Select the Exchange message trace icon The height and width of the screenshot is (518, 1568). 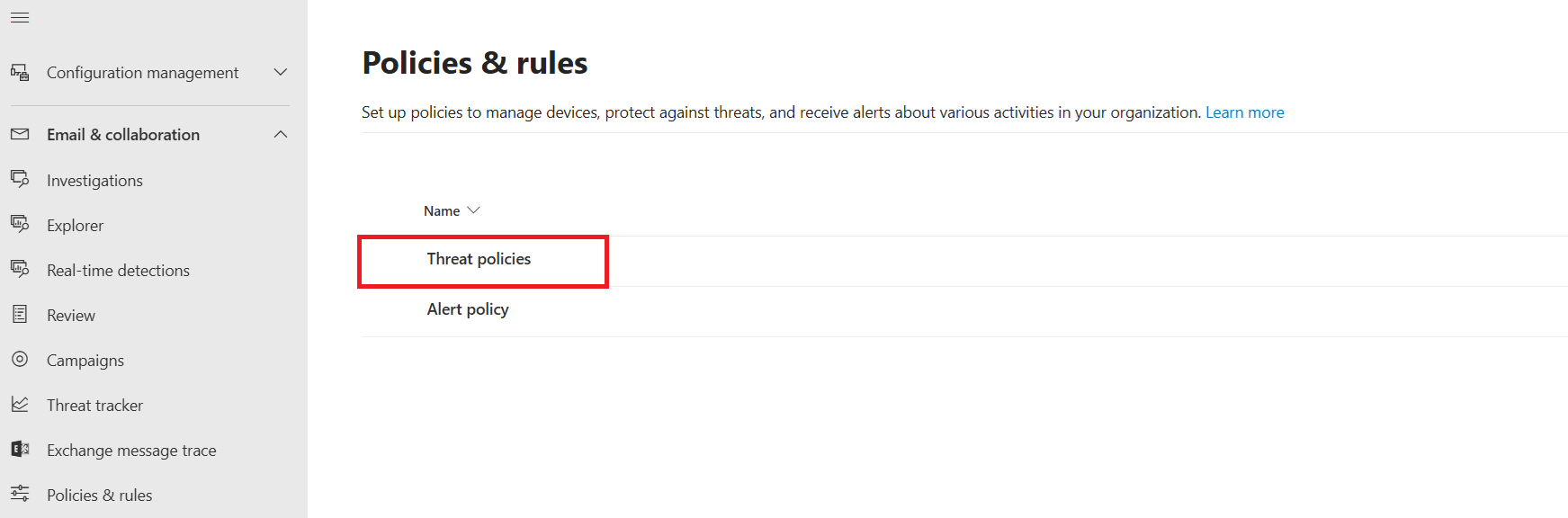[20, 450]
